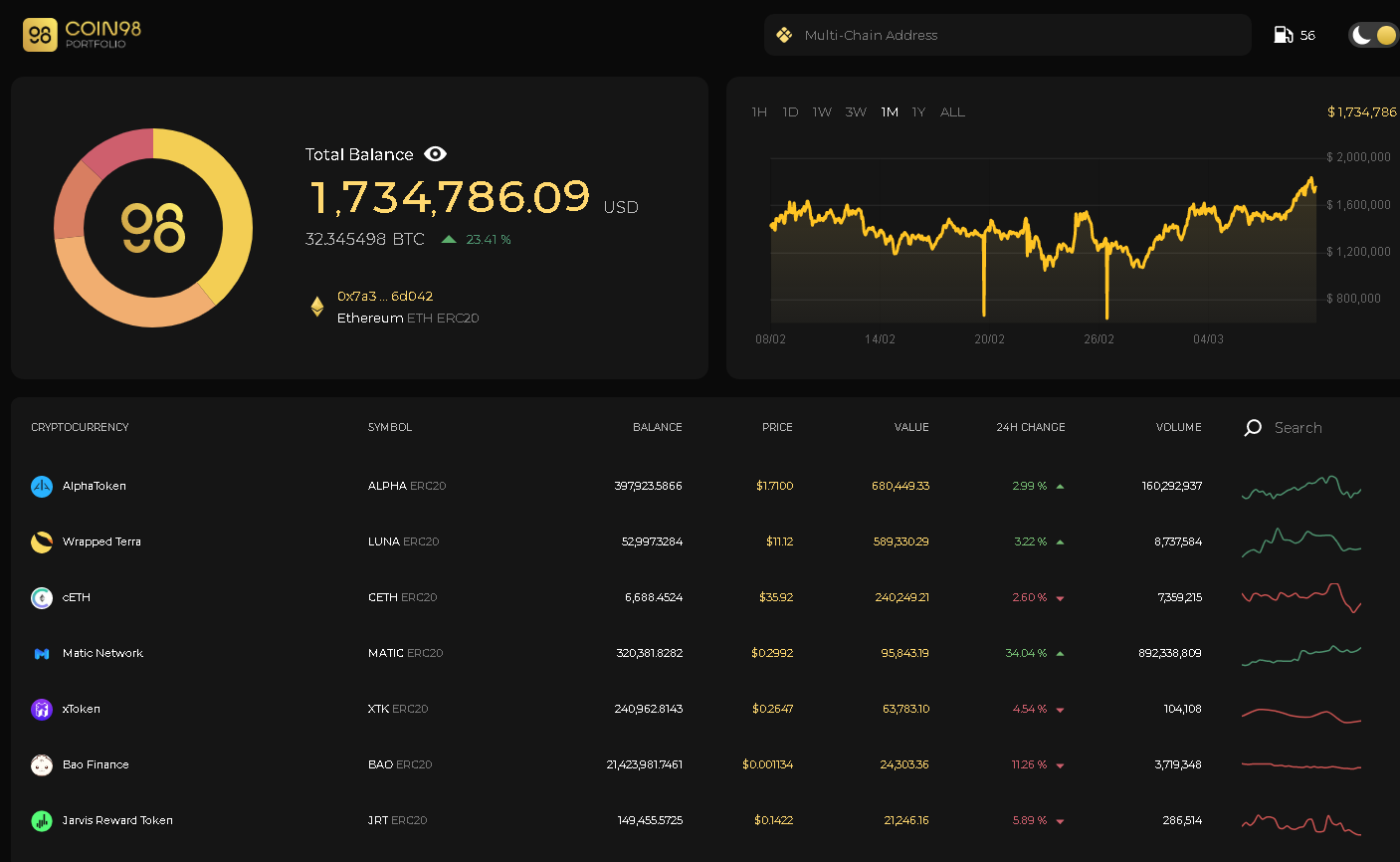Screen dimensions: 1400x862
Task: Click the AlphaToken sparkline chart
Action: tap(1301, 487)
